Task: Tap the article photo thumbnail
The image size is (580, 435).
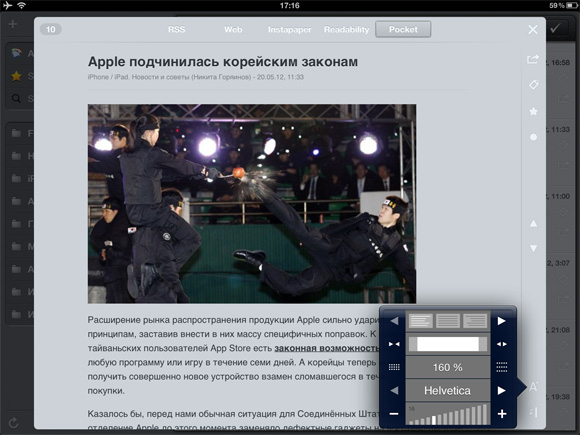Action: (252, 204)
